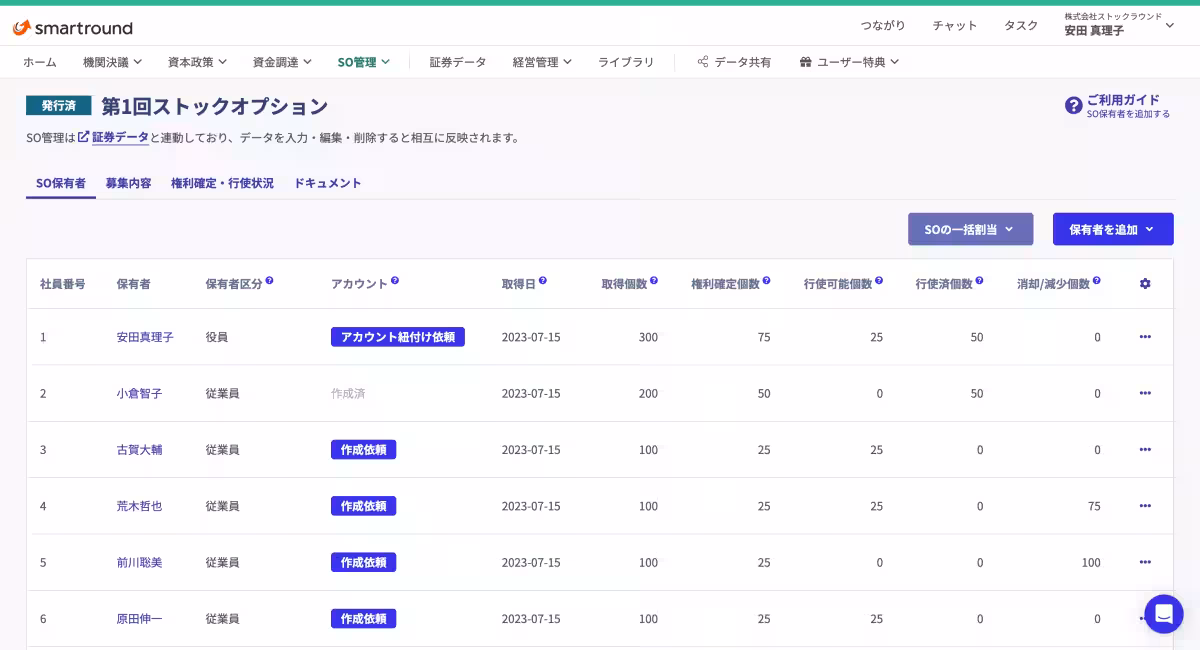Click help icon next to 取得個数
The height and width of the screenshot is (650, 1200).
pyautogui.click(x=654, y=281)
